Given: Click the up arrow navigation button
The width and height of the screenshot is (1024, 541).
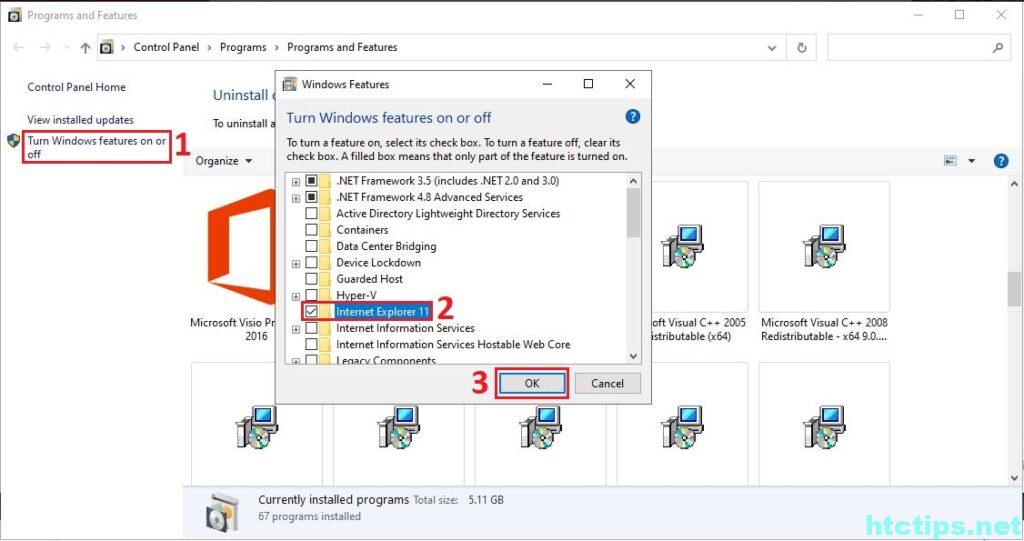Looking at the screenshot, I should click(85, 47).
